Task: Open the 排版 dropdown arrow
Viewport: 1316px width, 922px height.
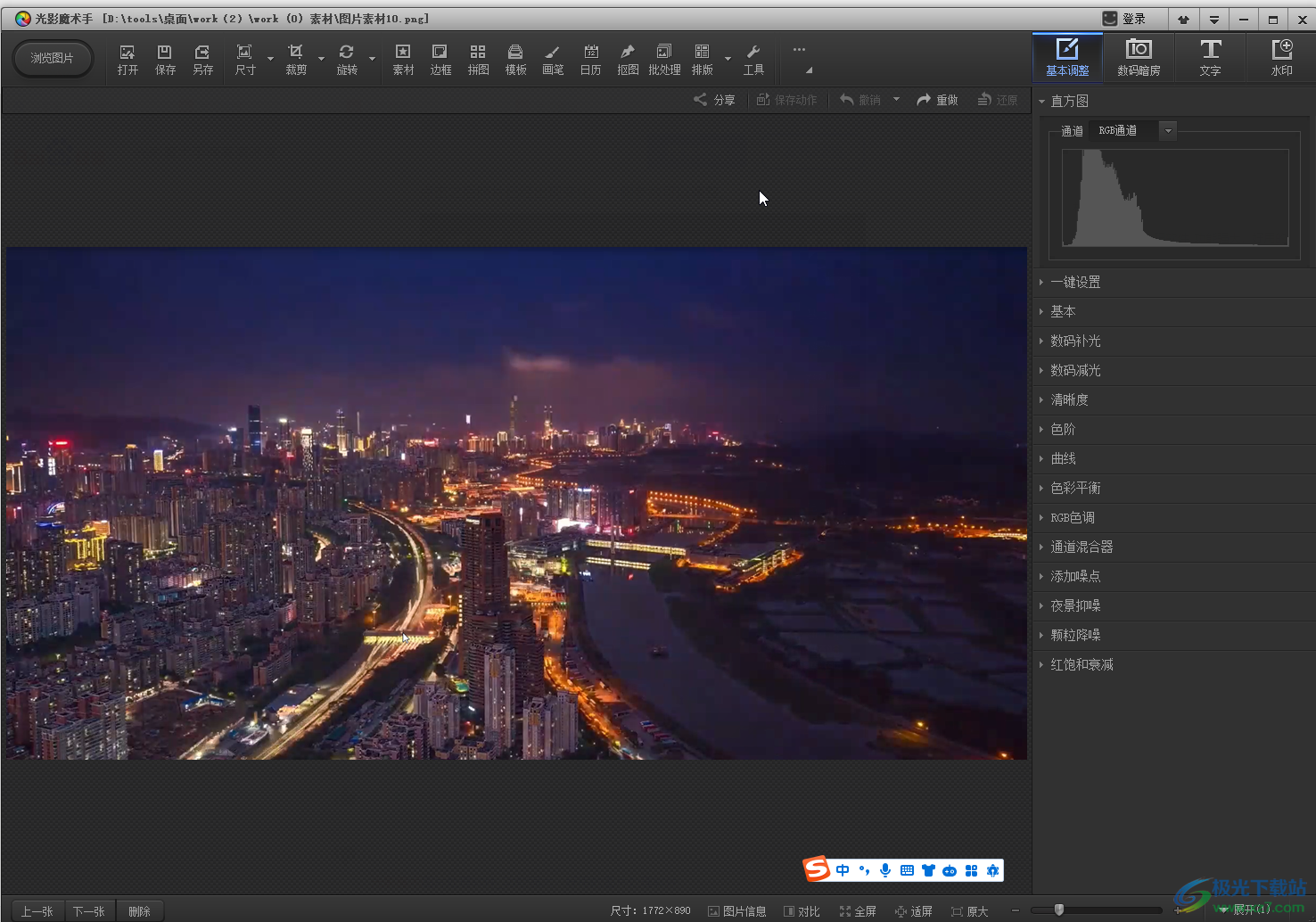Action: pos(728,59)
